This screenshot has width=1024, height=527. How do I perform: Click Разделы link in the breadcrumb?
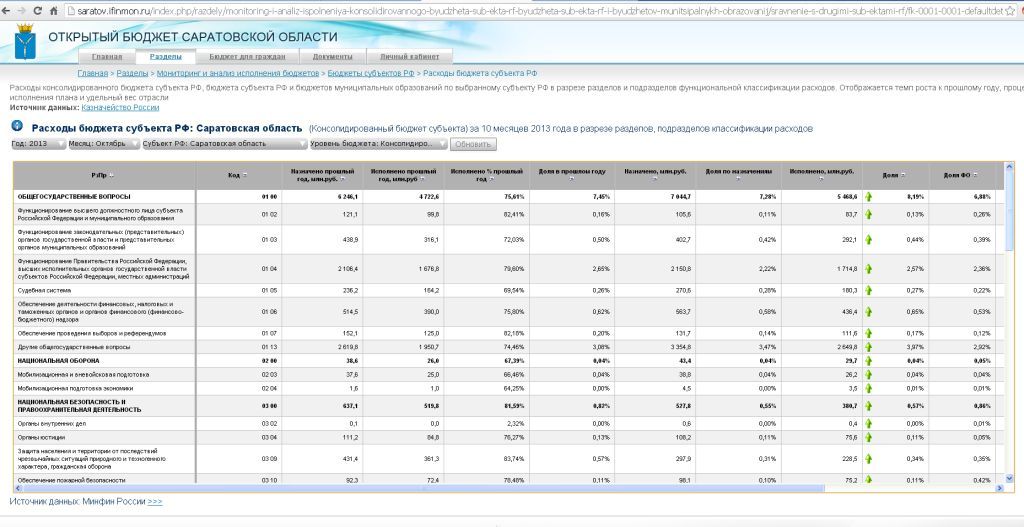[132, 73]
